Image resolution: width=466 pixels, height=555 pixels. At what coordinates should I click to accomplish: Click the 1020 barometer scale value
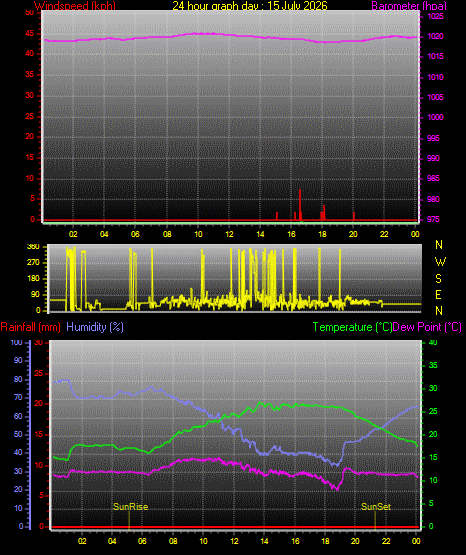point(435,36)
